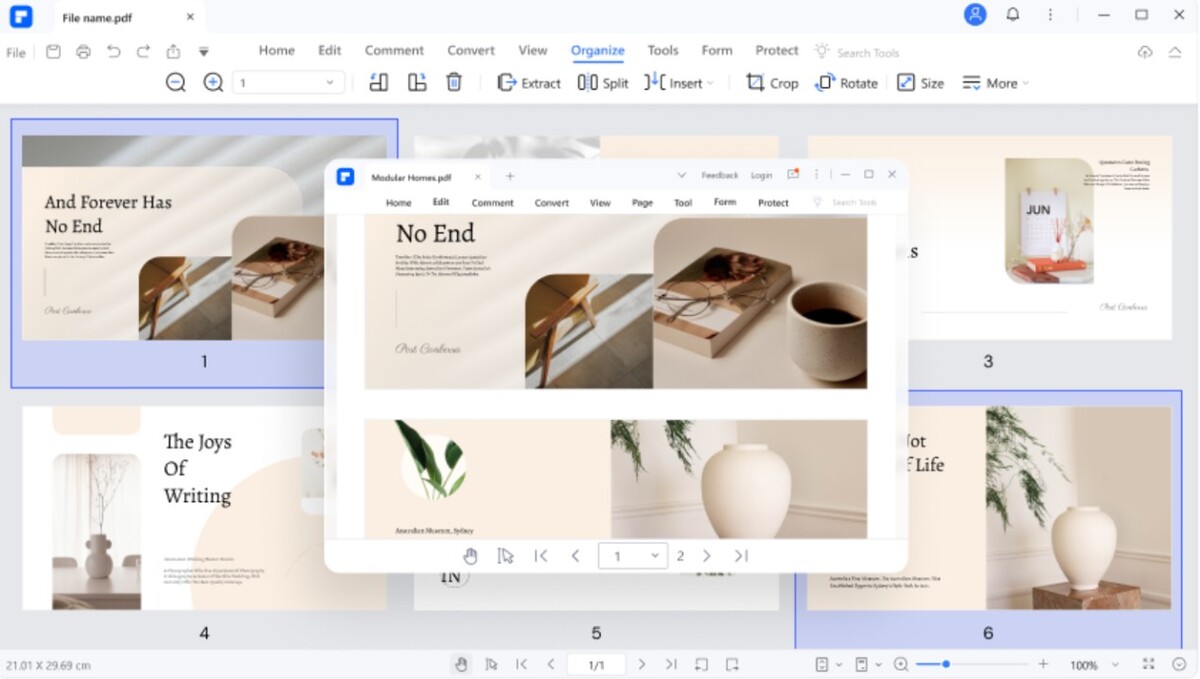Click the user account avatar icon
1200x679 pixels.
pos(975,15)
